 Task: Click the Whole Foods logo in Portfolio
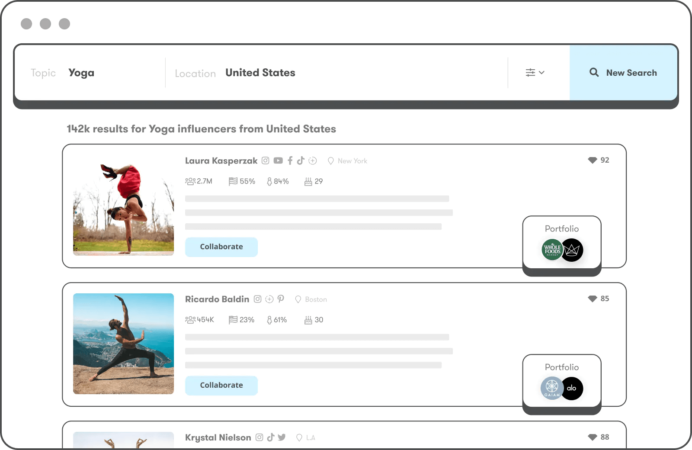click(552, 250)
